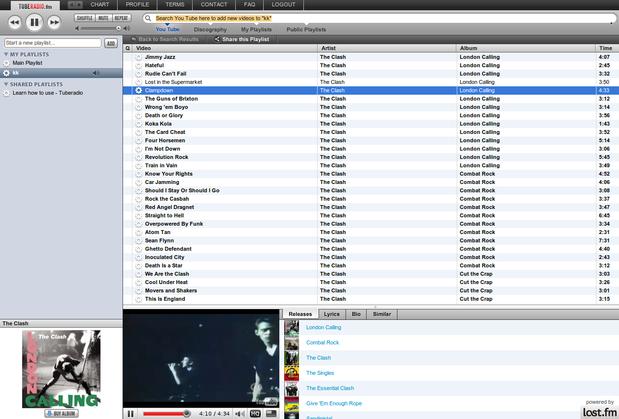
Task: Click the video player volume icon
Action: coord(239,413)
